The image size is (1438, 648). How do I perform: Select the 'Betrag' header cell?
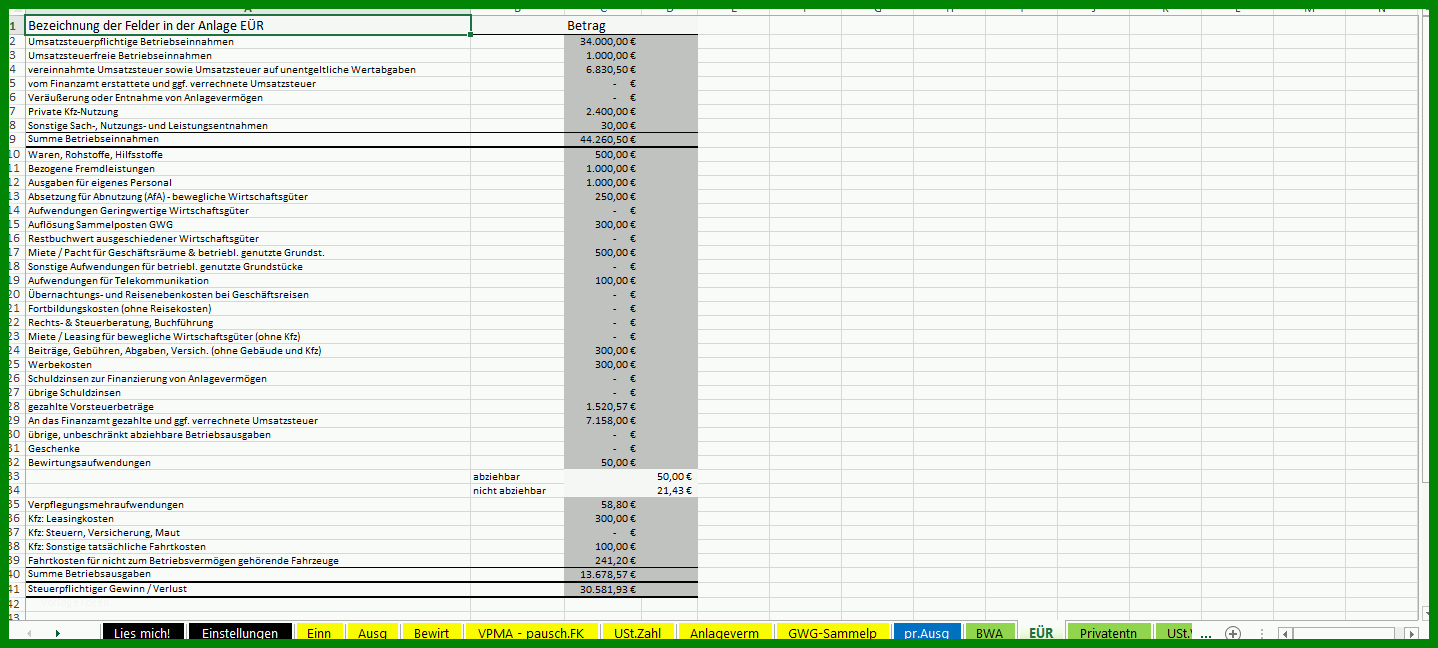[x=585, y=25]
